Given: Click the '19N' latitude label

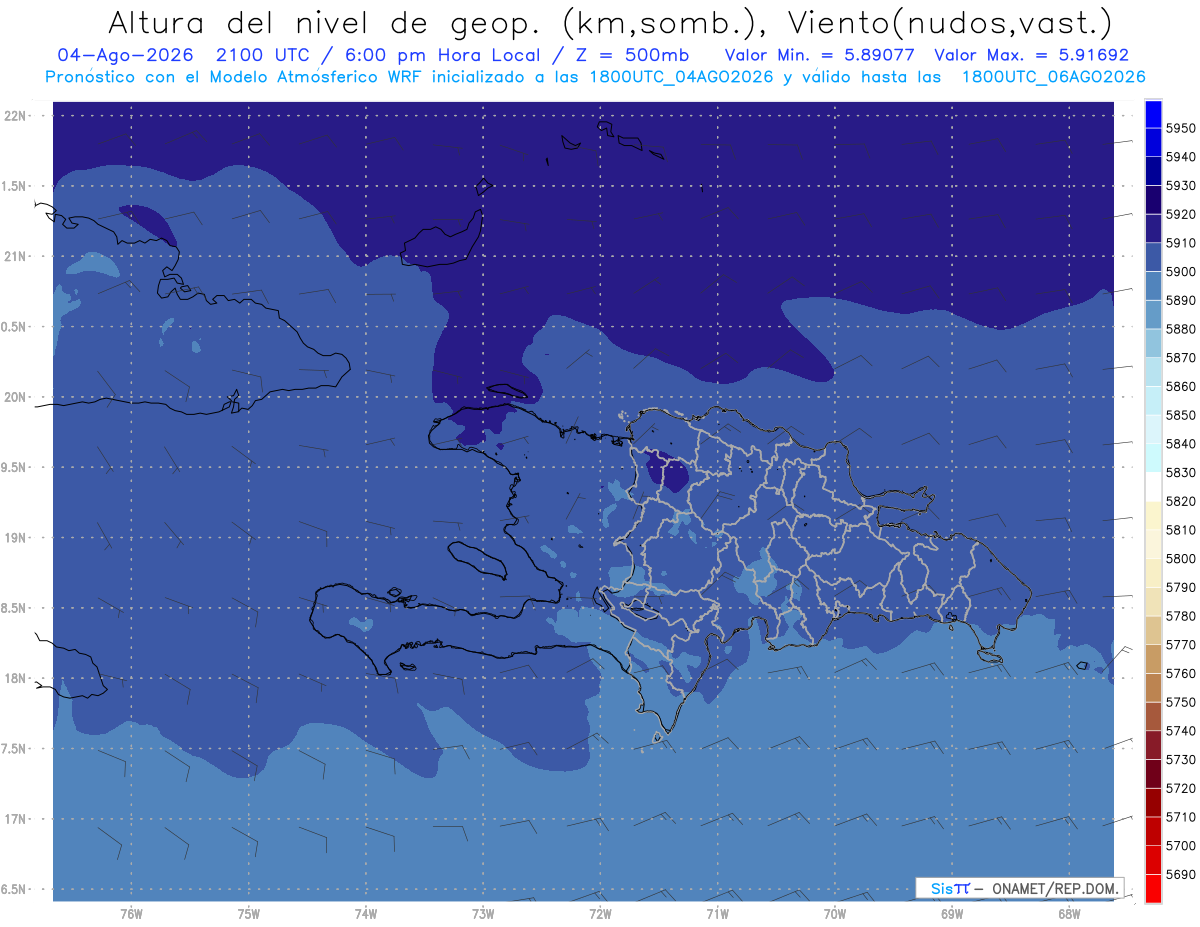Looking at the screenshot, I should (x=15, y=538).
